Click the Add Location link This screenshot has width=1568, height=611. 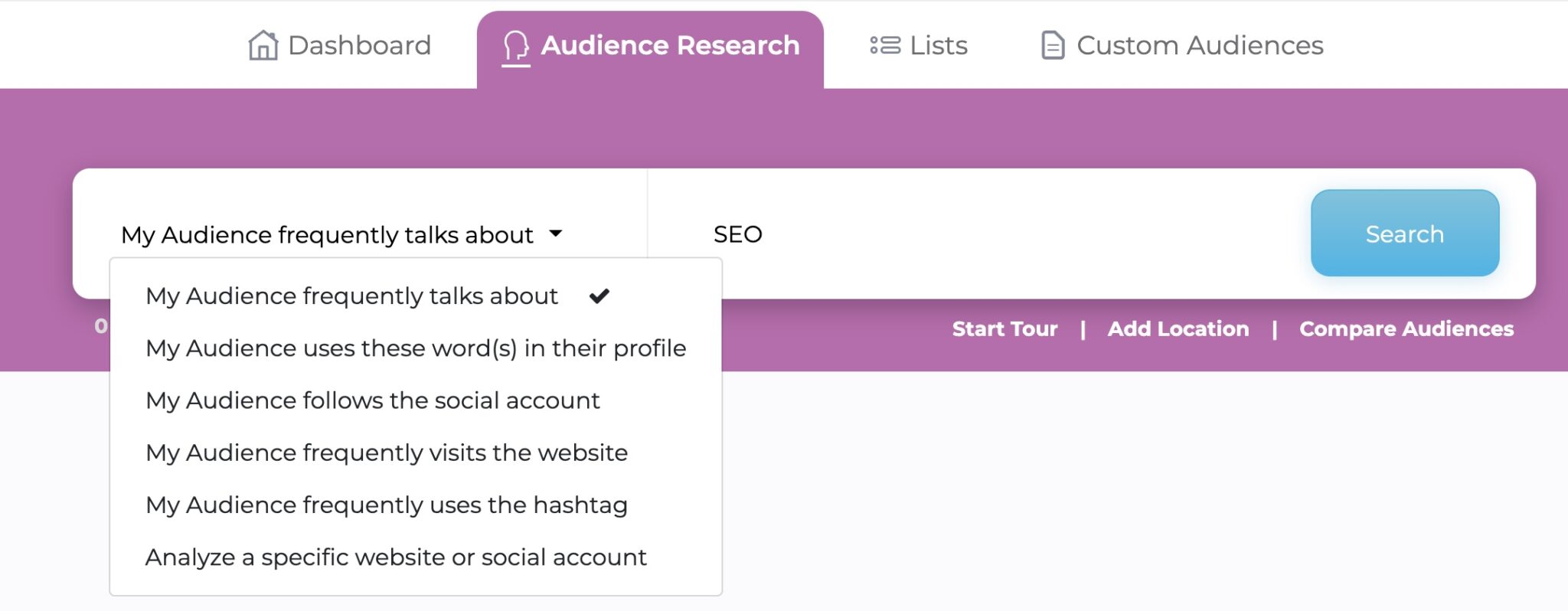(1178, 328)
